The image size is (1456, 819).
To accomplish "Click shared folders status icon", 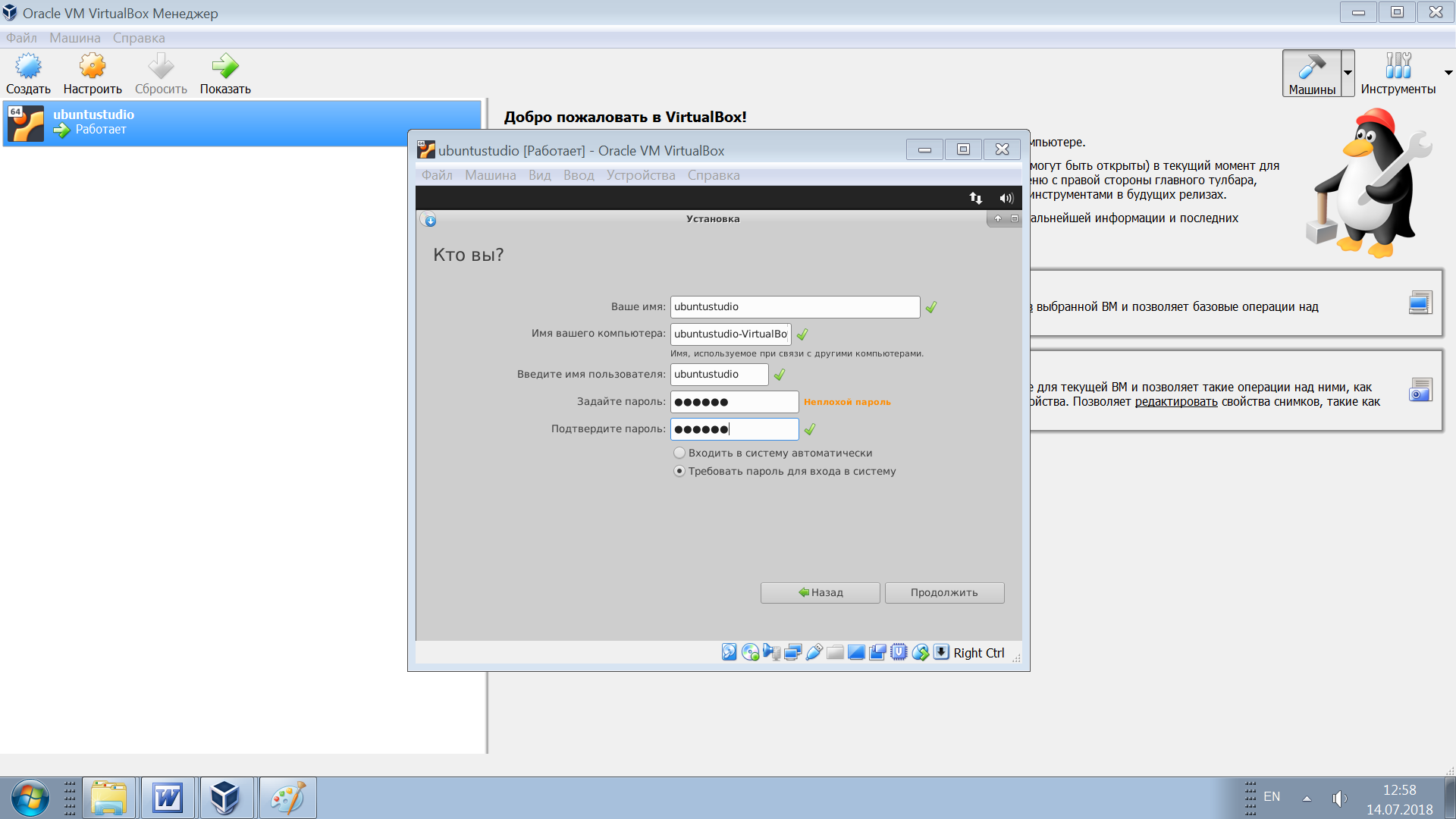I will 835,652.
